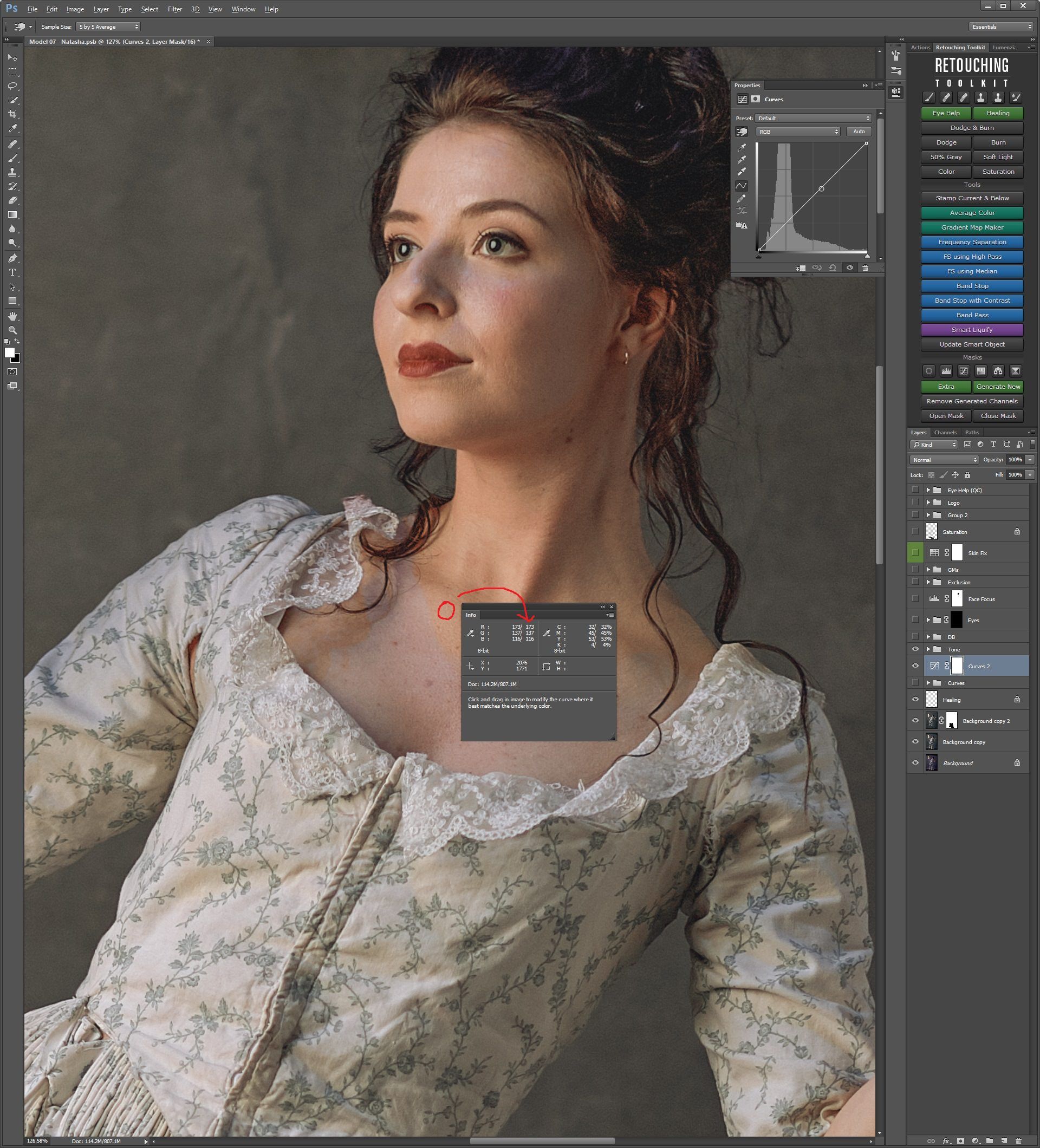Open the RGB channel dropdown
Image resolution: width=1040 pixels, height=1148 pixels.
[798, 132]
